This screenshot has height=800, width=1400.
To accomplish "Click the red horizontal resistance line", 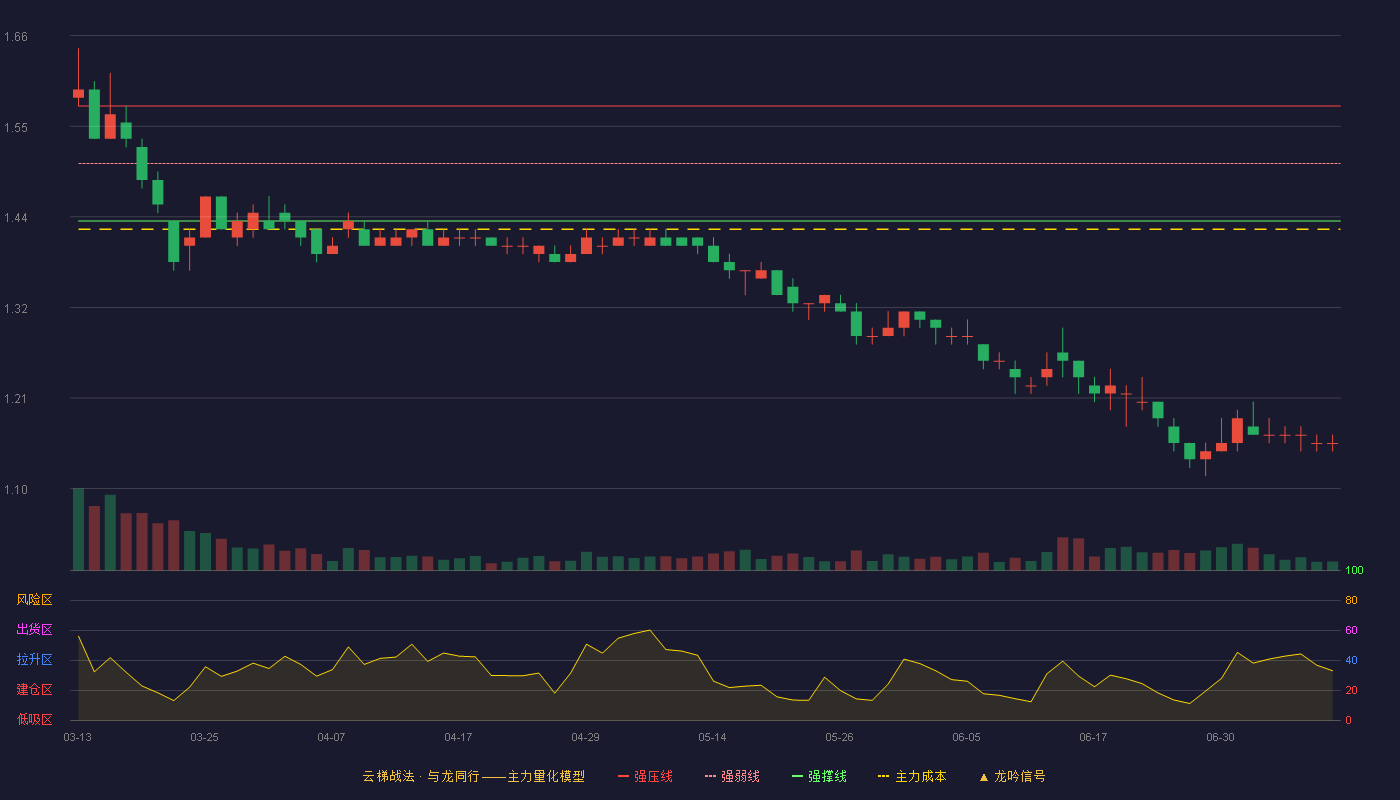I will (x=709, y=106).
